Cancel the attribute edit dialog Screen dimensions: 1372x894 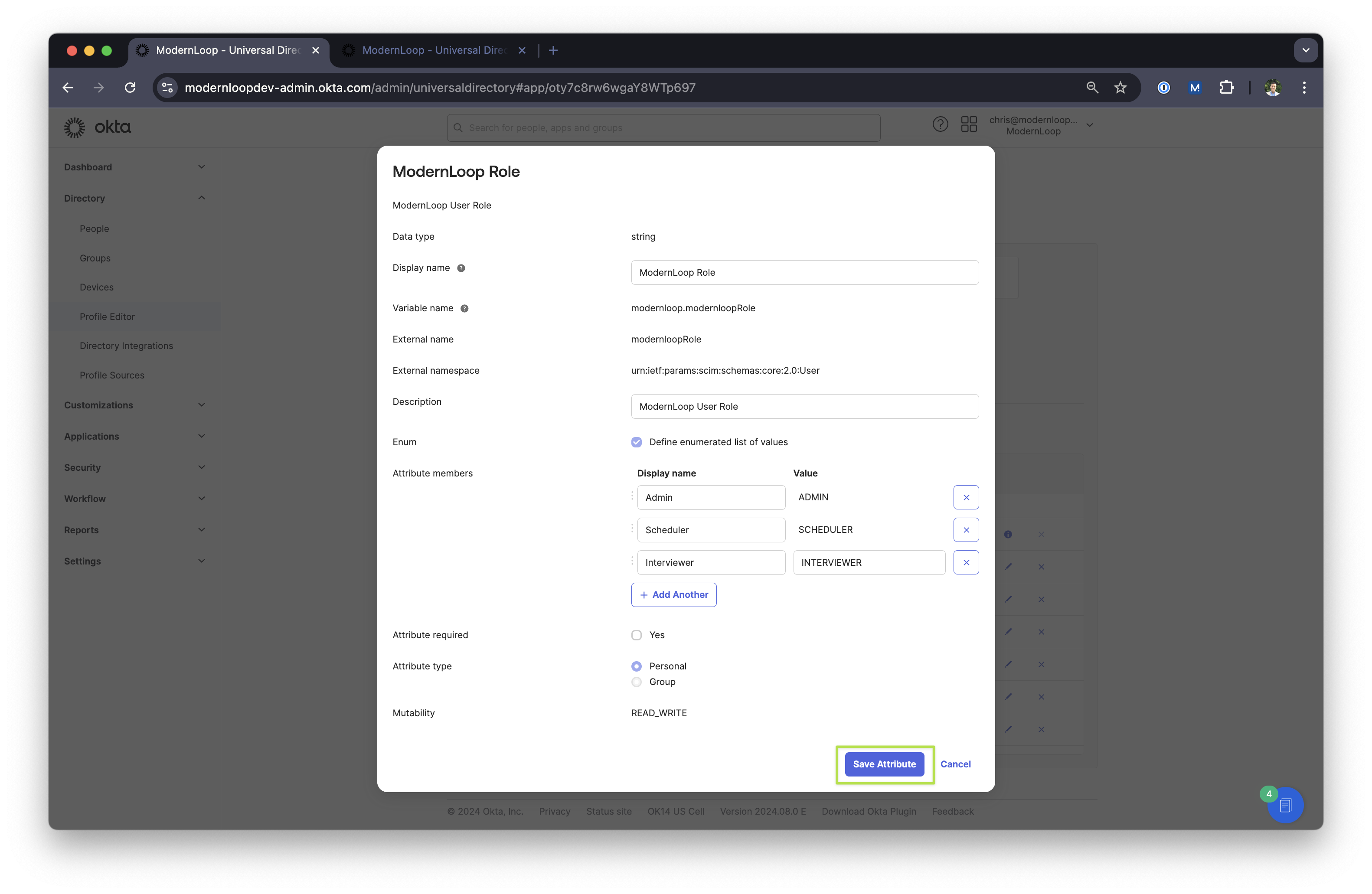pos(955,764)
